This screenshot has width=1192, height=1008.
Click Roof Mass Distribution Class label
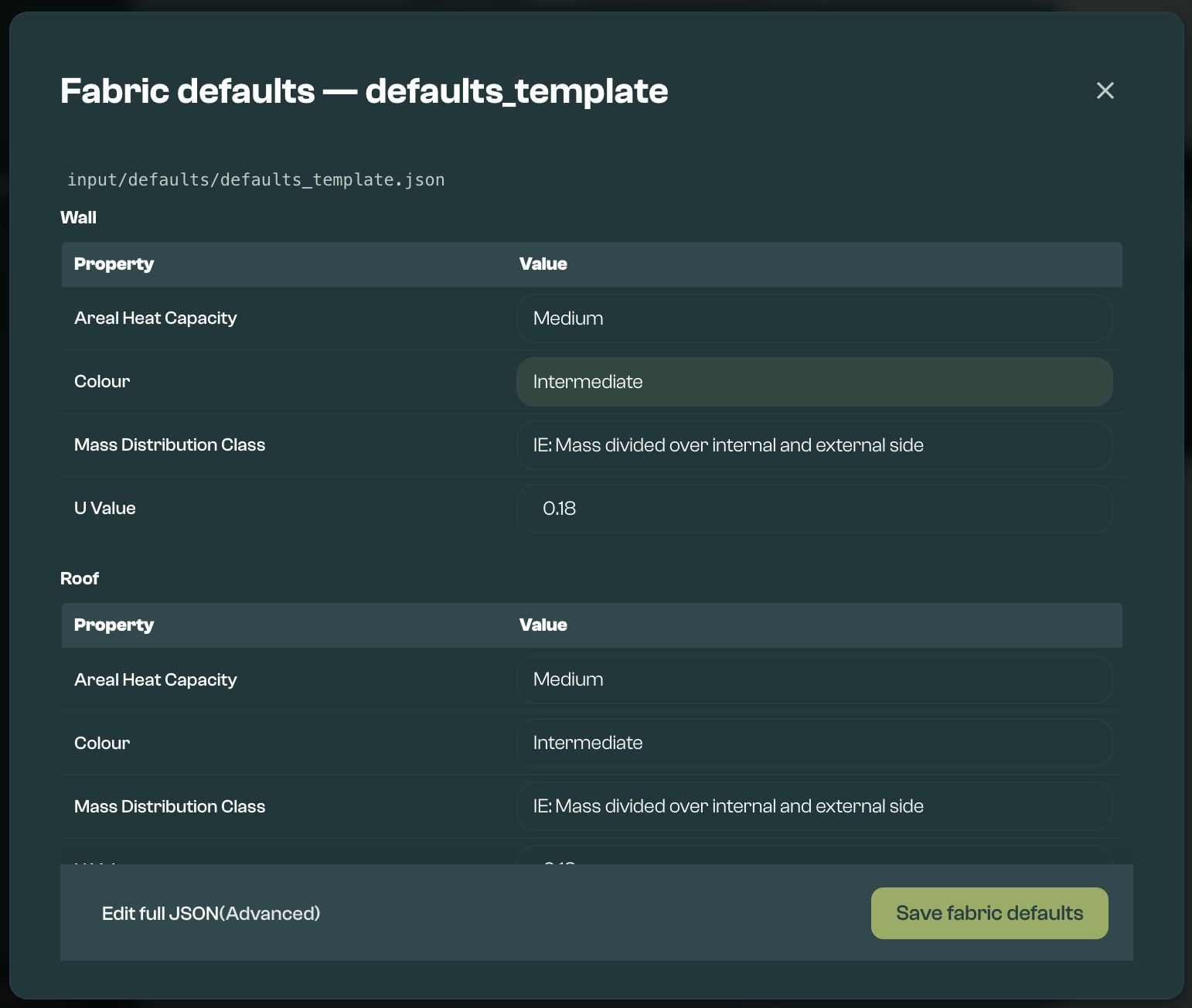point(170,807)
